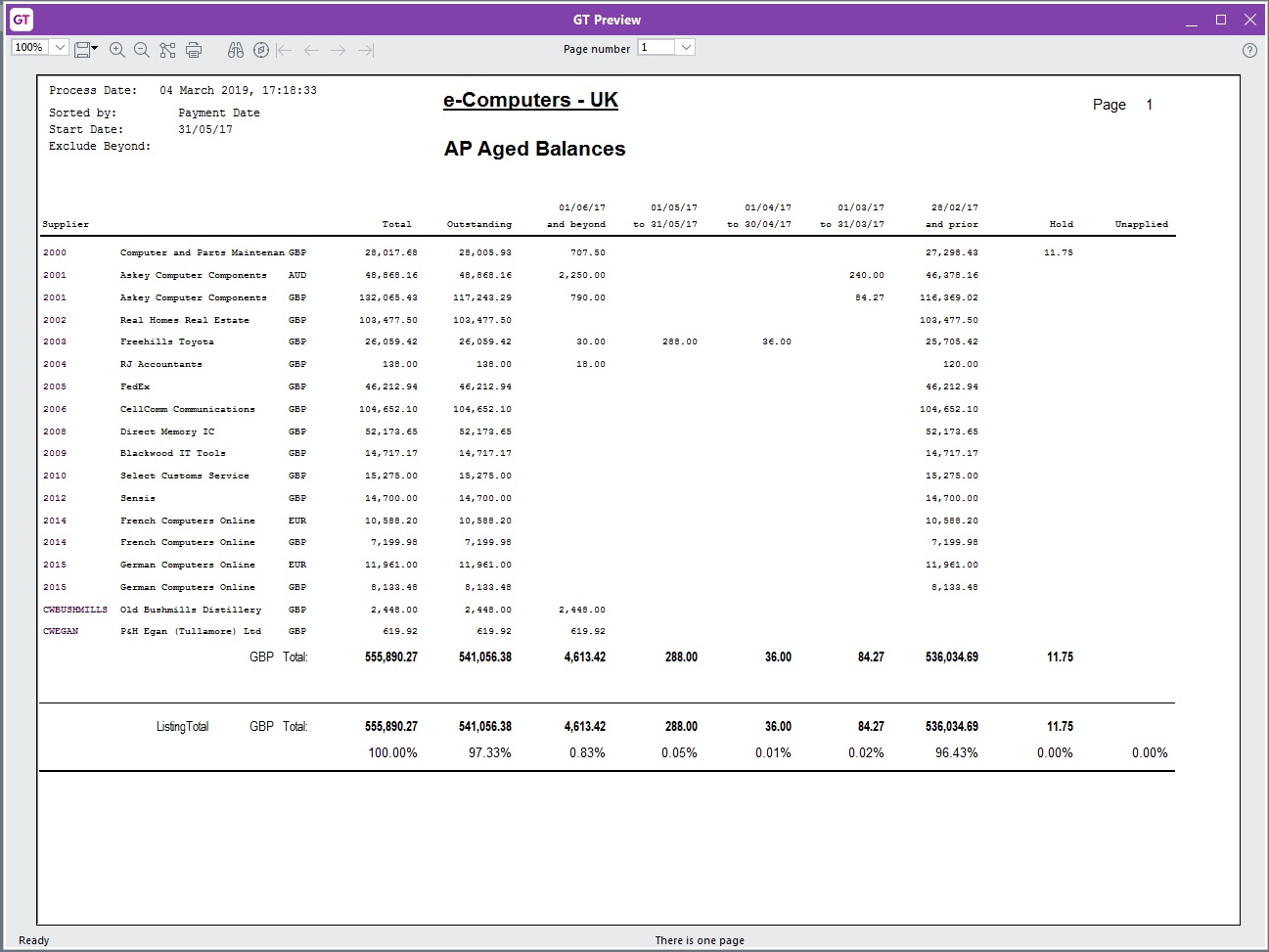Screen dimensions: 1269x952
Task: Open the Page number dropdown arrow
Action: tap(686, 47)
